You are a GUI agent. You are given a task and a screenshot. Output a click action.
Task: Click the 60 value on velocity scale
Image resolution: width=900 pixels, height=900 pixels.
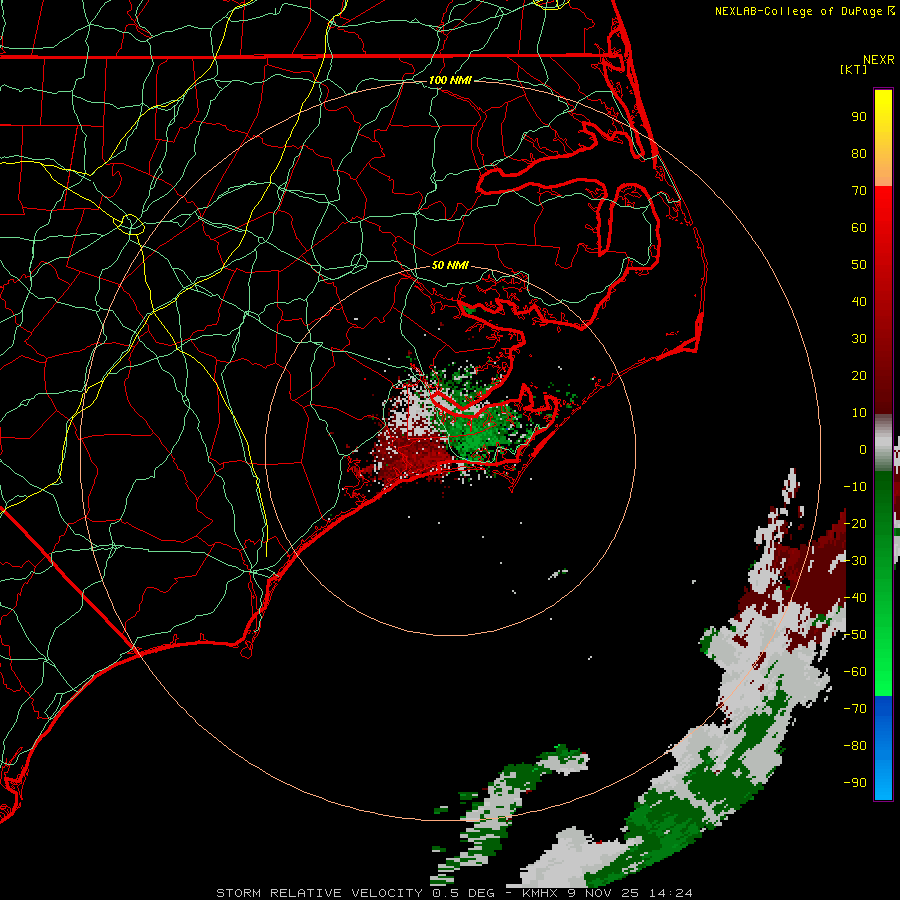point(859,228)
